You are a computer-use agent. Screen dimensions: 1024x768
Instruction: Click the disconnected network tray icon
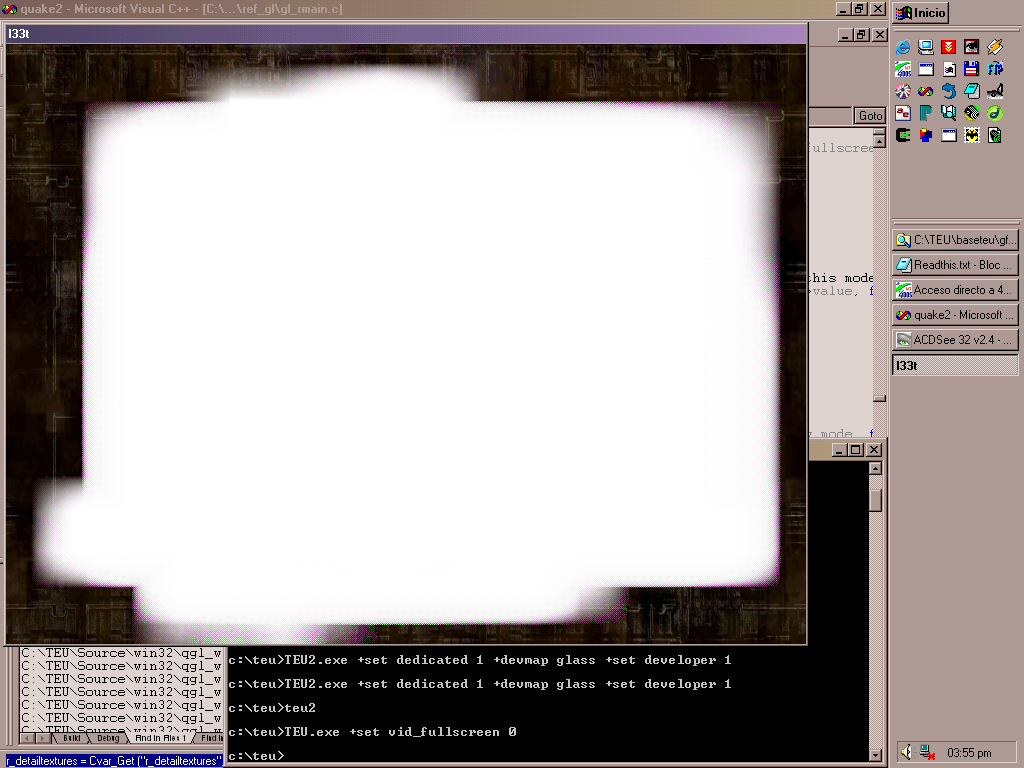[927, 752]
